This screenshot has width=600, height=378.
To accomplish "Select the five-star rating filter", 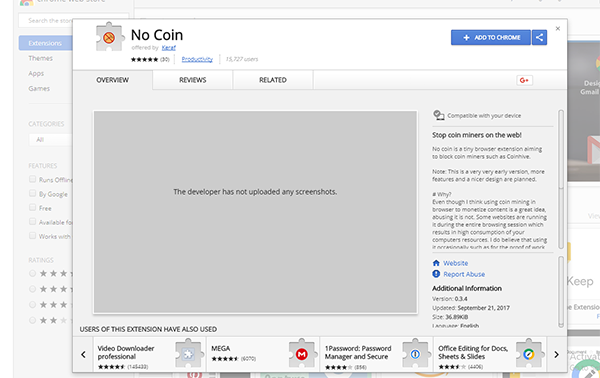I will (x=33, y=273).
